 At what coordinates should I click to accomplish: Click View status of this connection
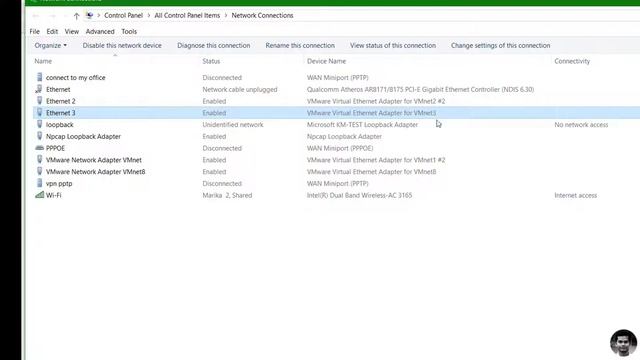[393, 45]
